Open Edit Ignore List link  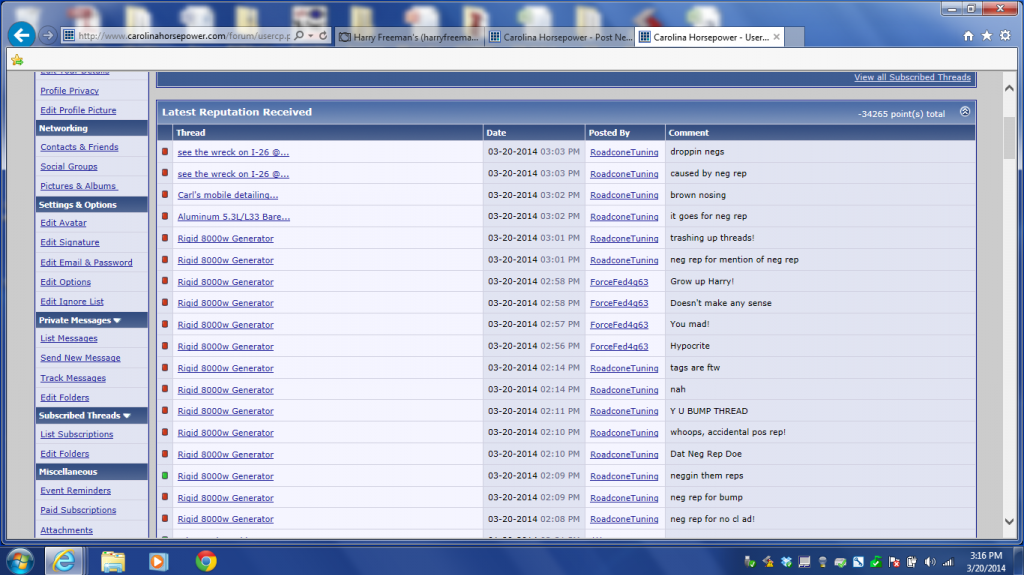[x=72, y=302]
